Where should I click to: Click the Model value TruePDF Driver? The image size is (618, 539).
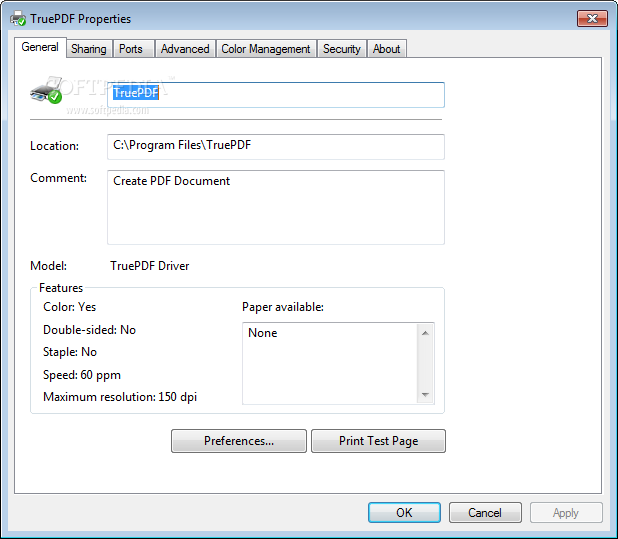(150, 266)
